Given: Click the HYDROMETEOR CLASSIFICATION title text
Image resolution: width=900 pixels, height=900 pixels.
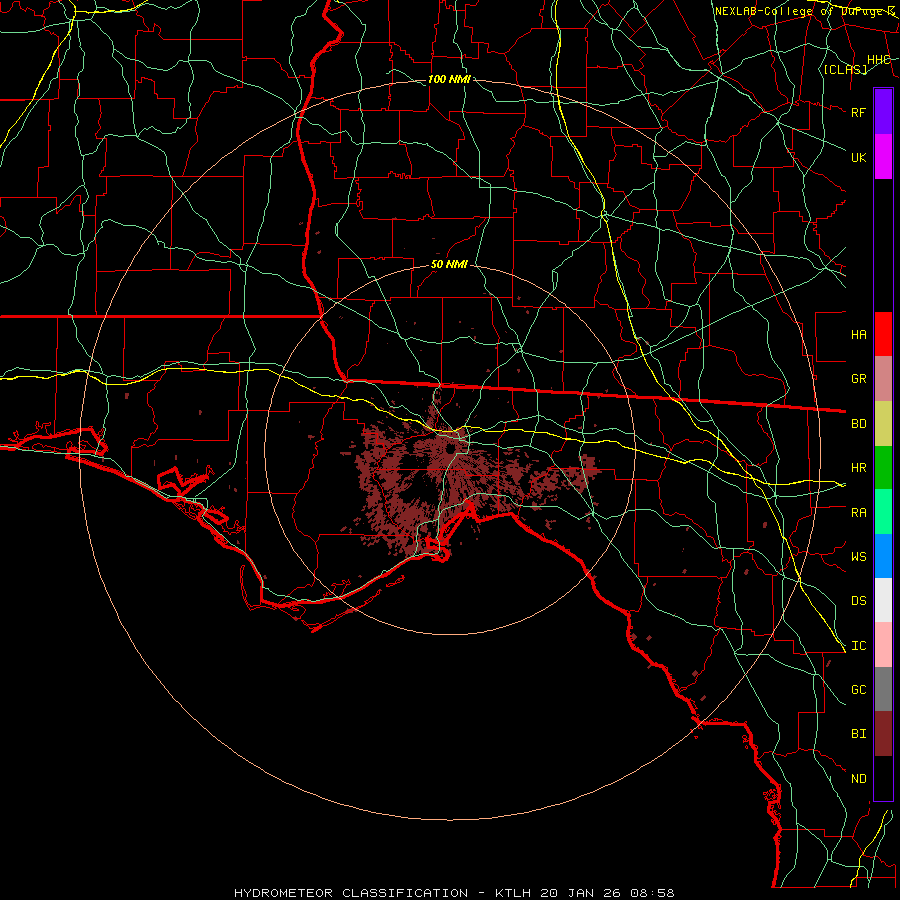Looking at the screenshot, I should pos(351,893).
